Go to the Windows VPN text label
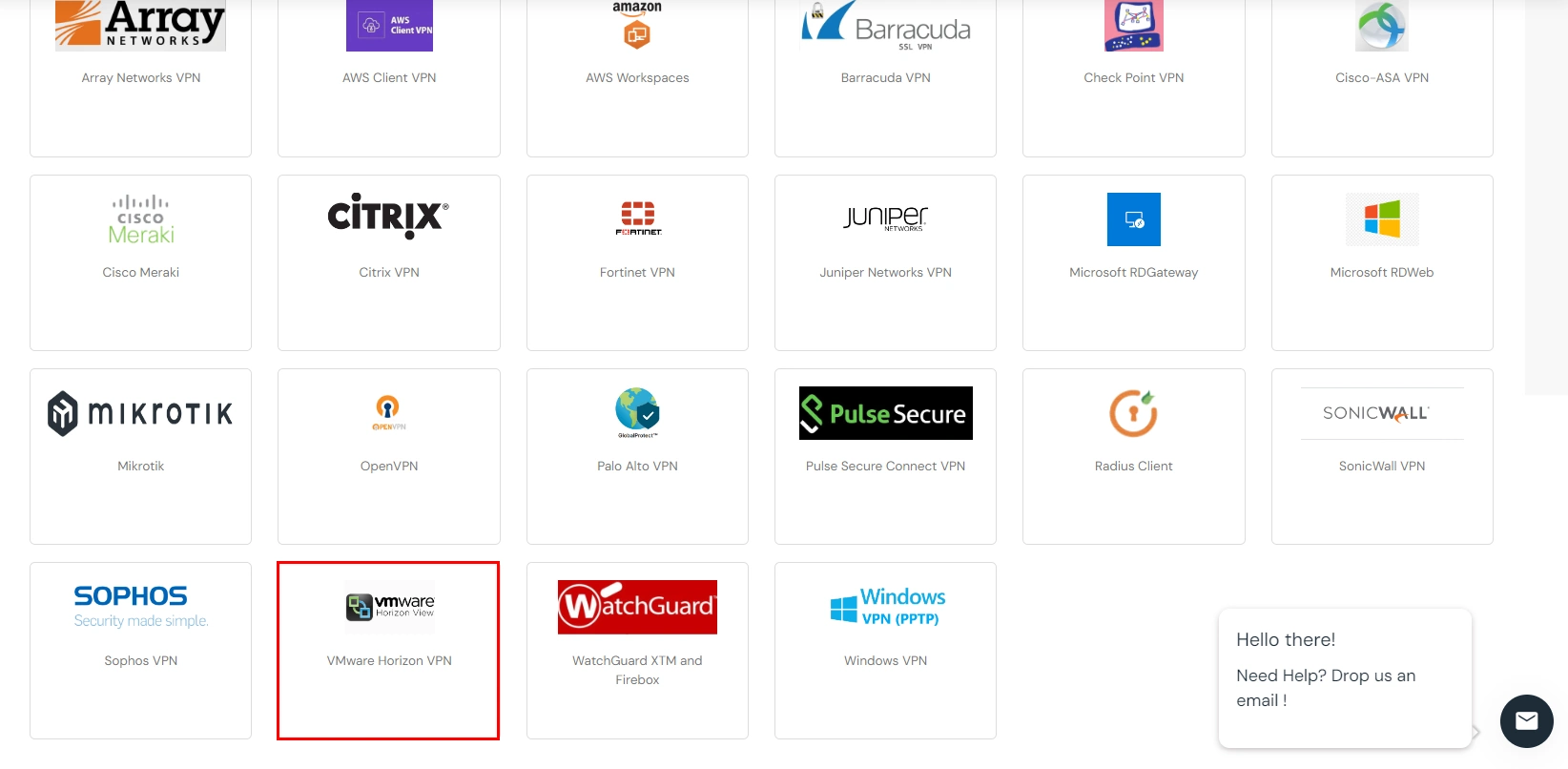 point(886,661)
